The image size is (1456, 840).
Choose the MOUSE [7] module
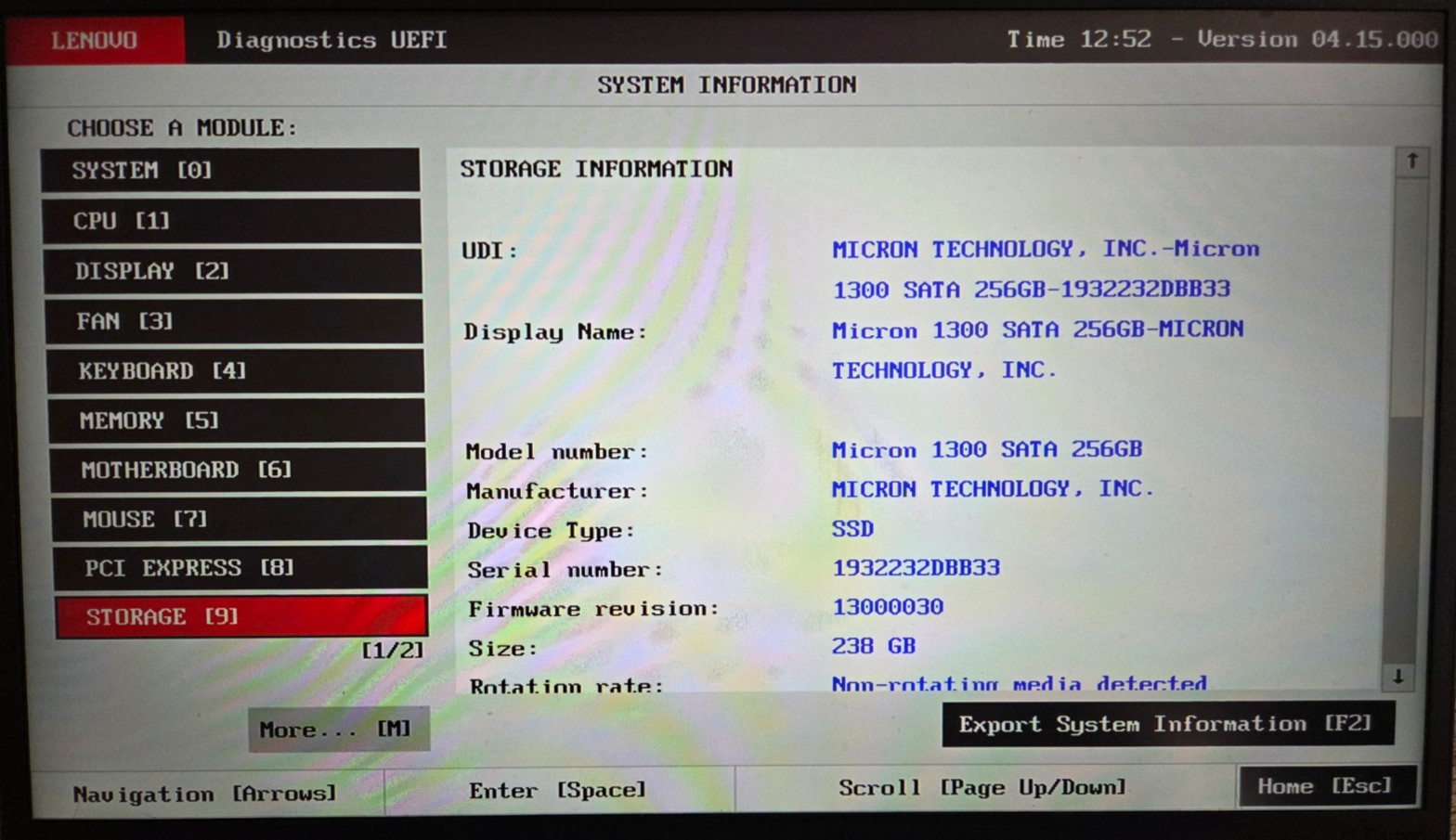[239, 519]
